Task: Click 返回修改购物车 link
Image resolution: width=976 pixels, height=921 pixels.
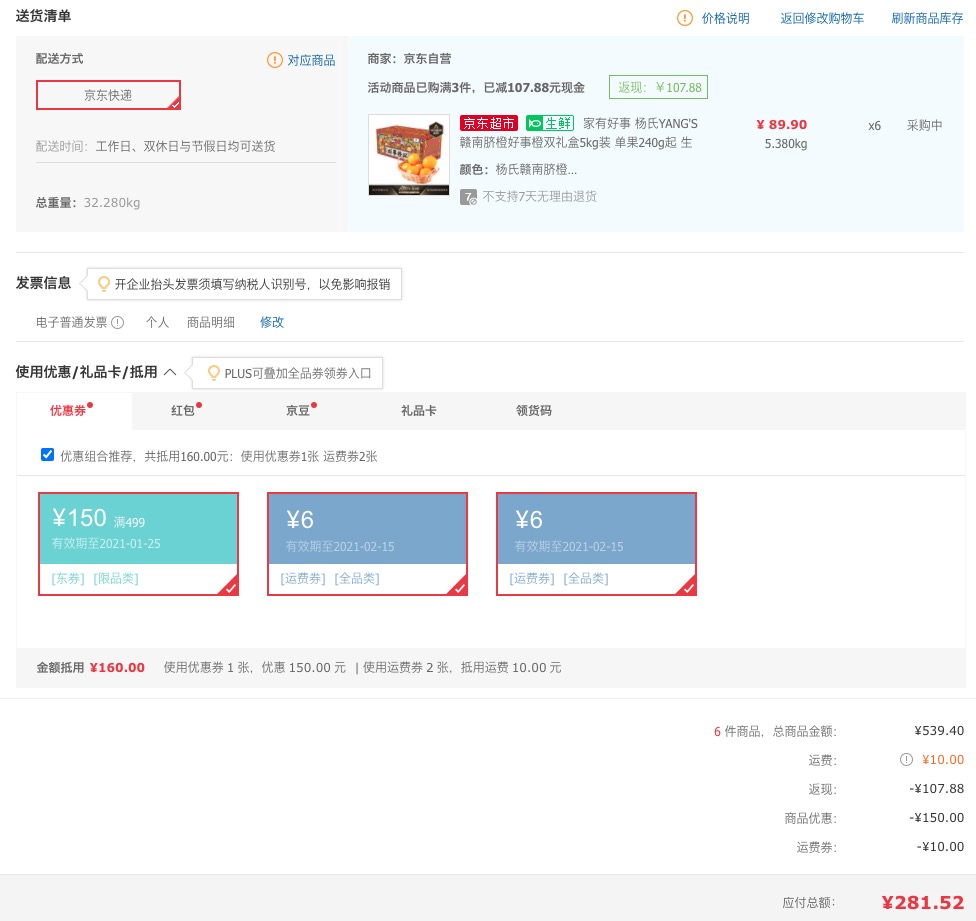Action: click(x=822, y=19)
